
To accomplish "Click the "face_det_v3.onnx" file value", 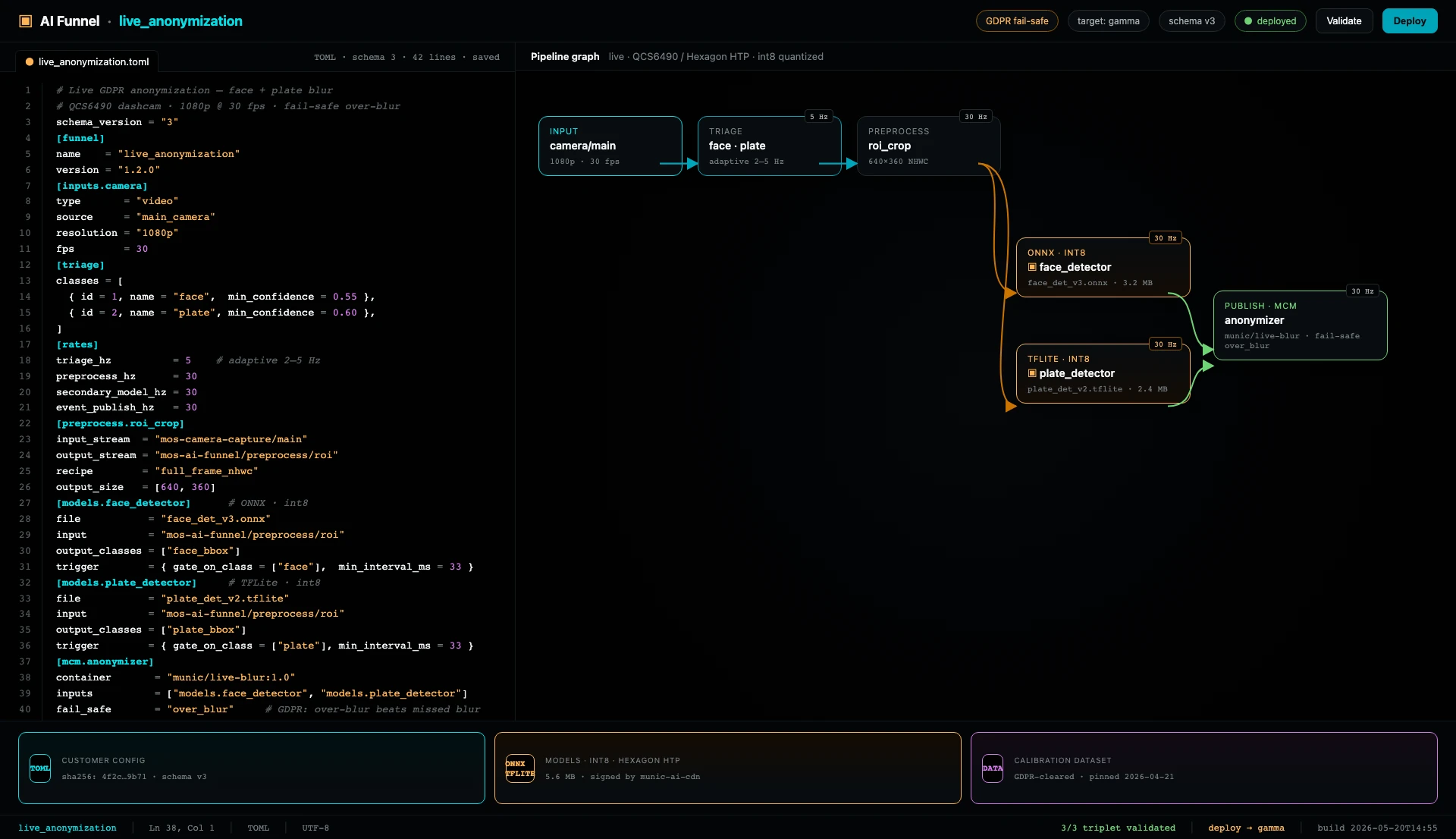I will pyautogui.click(x=215, y=519).
